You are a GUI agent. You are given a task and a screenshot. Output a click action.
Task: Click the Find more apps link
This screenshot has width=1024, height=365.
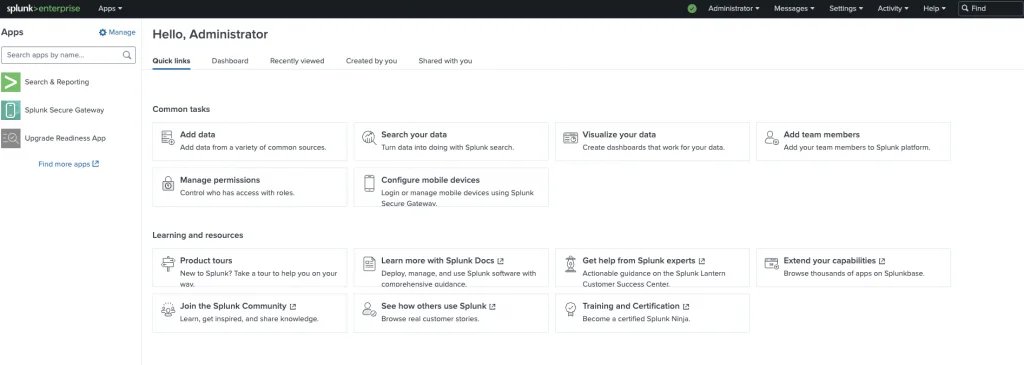(x=69, y=164)
